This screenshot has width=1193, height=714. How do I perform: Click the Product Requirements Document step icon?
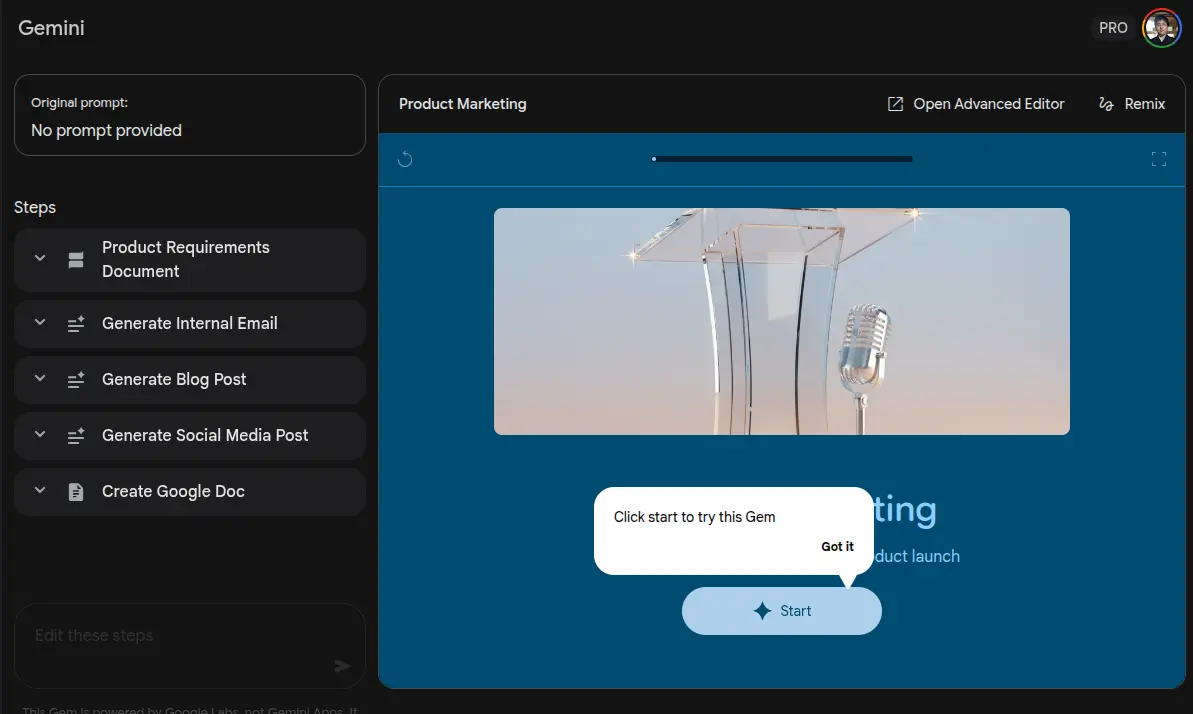[76, 260]
